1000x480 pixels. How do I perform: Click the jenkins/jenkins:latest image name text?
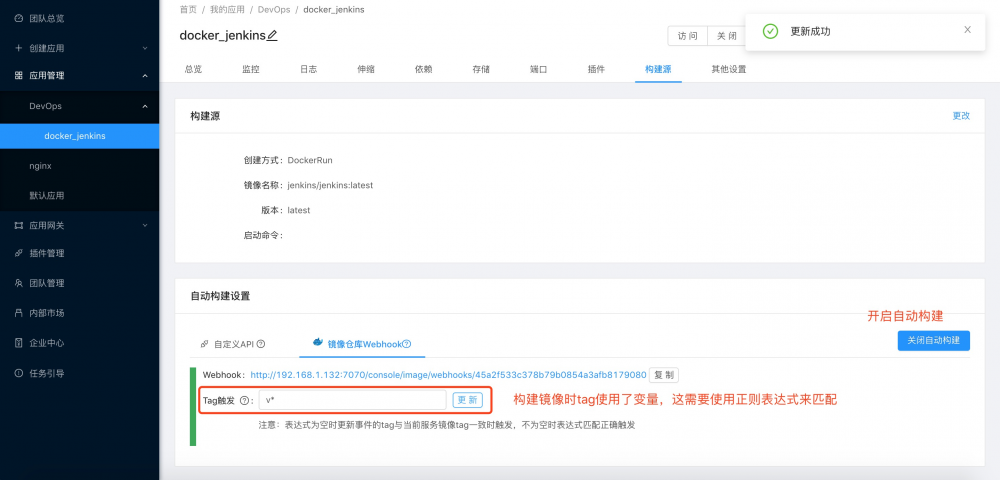[x=330, y=185]
